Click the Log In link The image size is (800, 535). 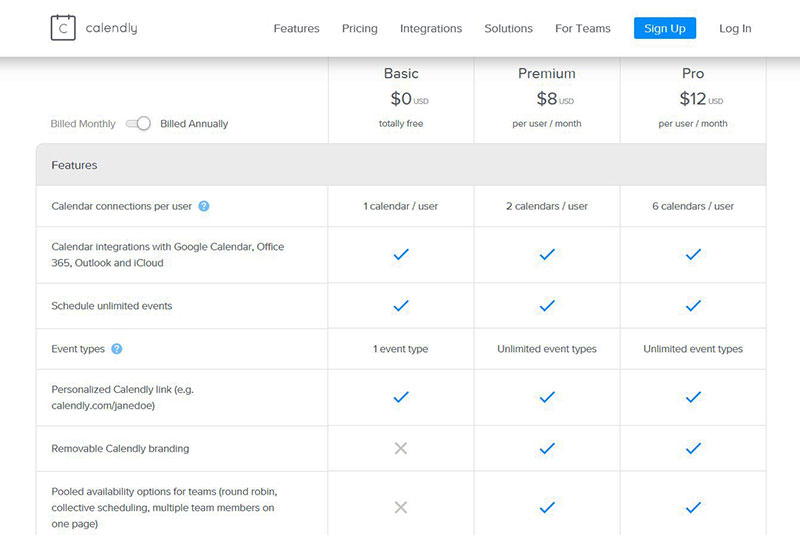pos(735,29)
